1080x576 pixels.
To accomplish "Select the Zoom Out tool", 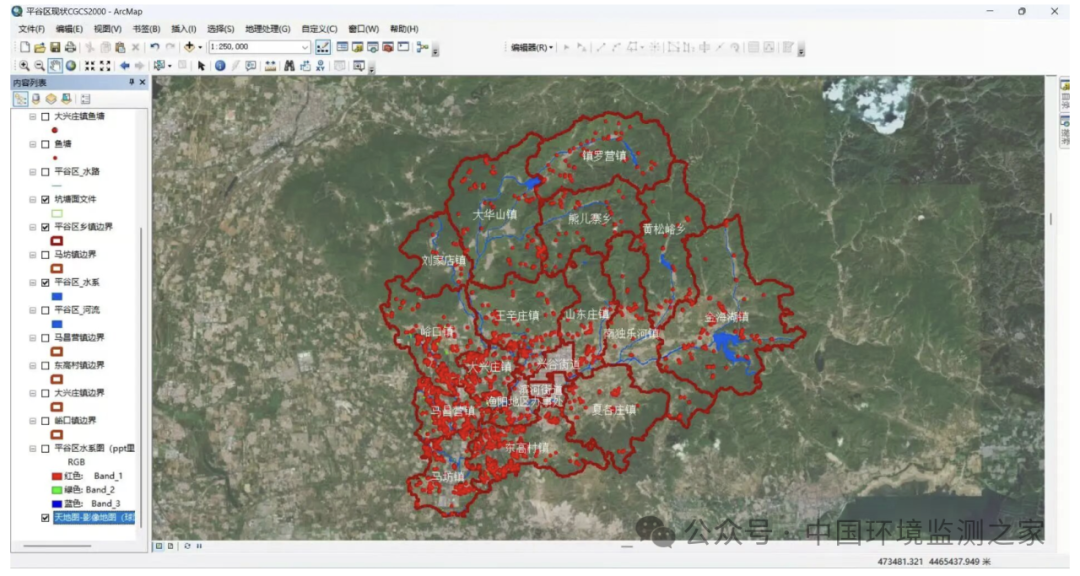I will pyautogui.click(x=40, y=66).
